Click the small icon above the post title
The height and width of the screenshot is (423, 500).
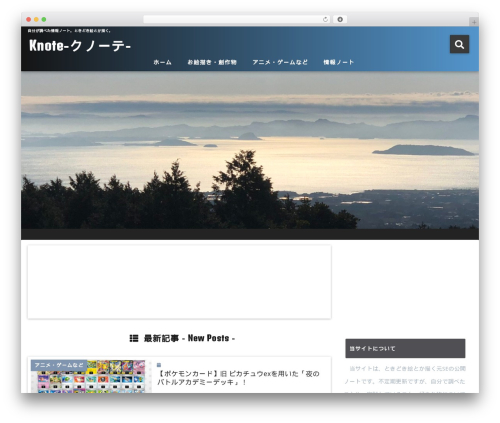[x=159, y=365]
